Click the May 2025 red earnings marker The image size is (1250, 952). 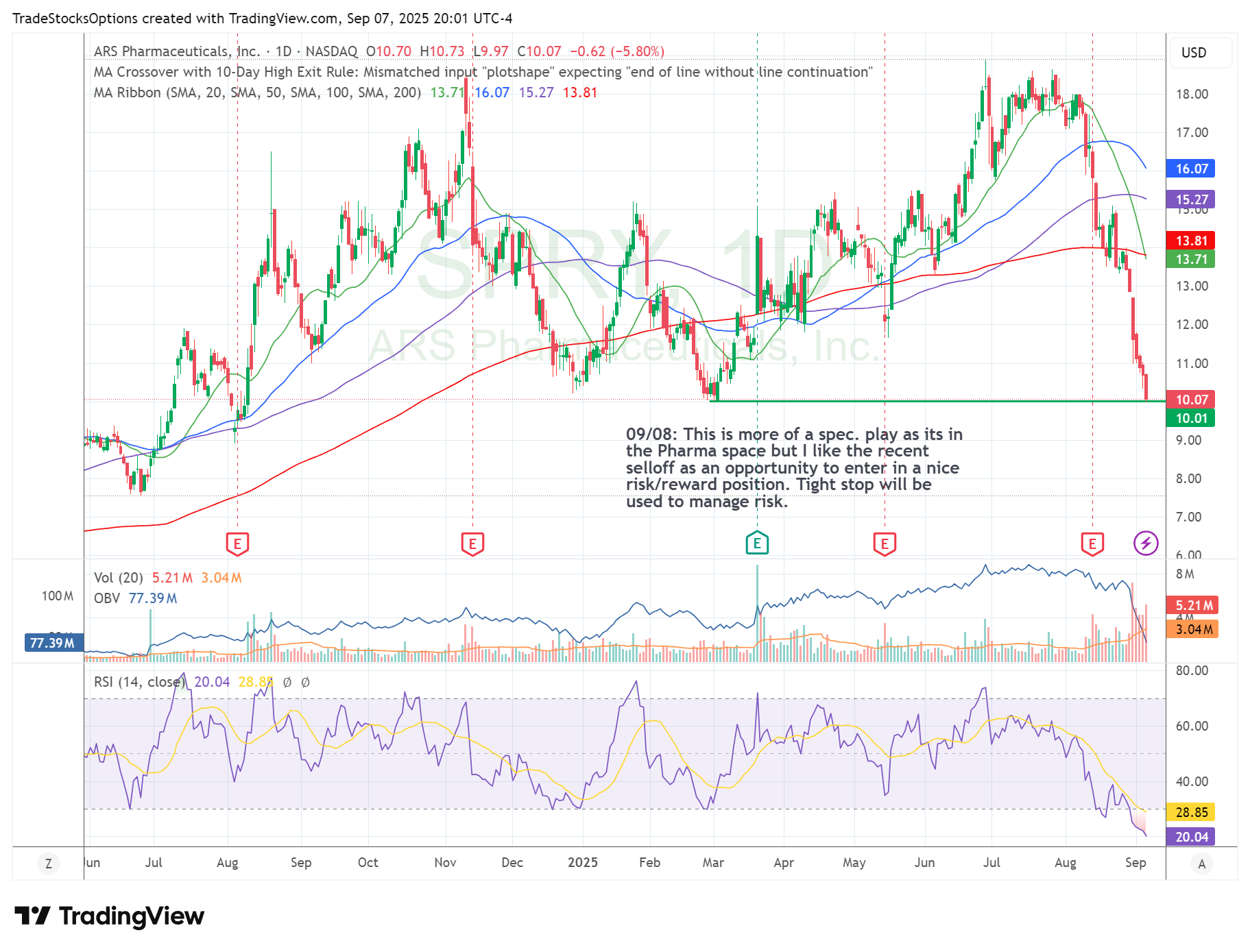click(885, 544)
